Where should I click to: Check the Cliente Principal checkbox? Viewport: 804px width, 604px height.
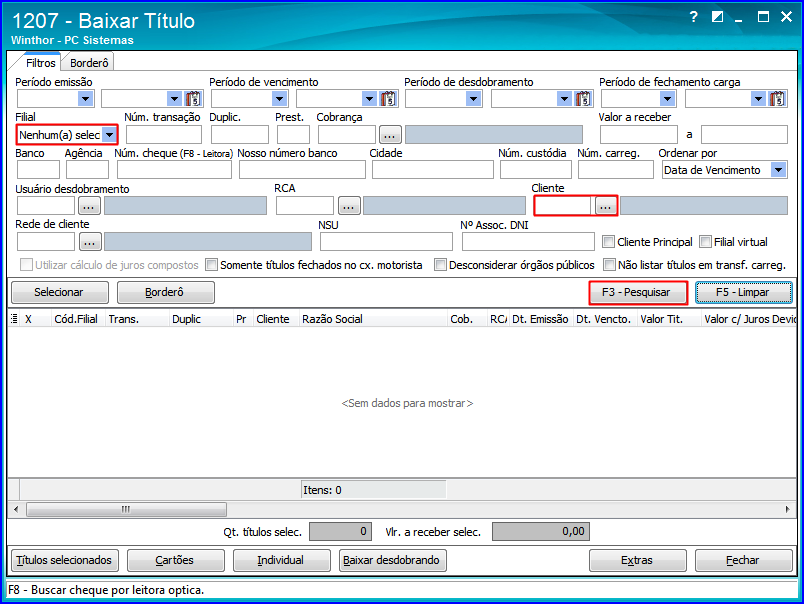point(608,241)
